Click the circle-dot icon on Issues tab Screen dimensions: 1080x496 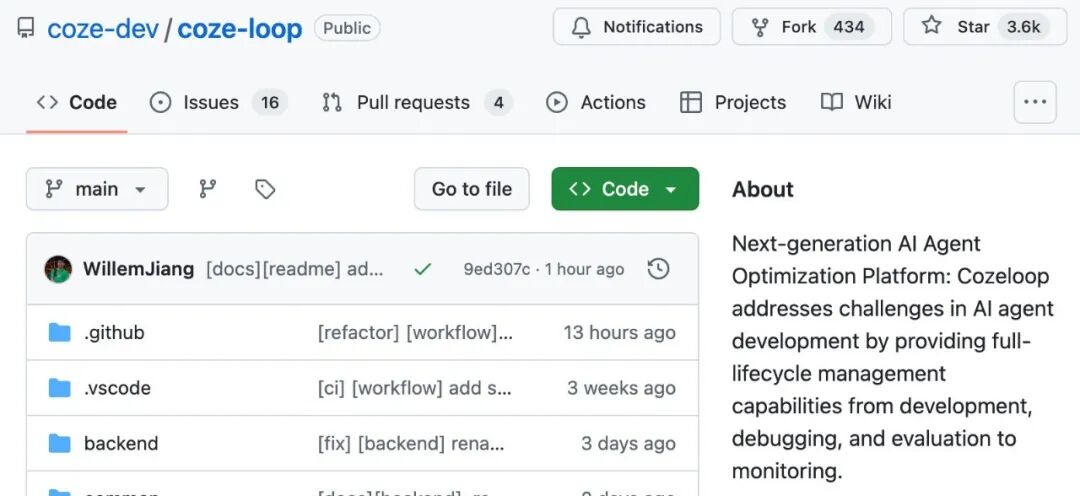160,103
